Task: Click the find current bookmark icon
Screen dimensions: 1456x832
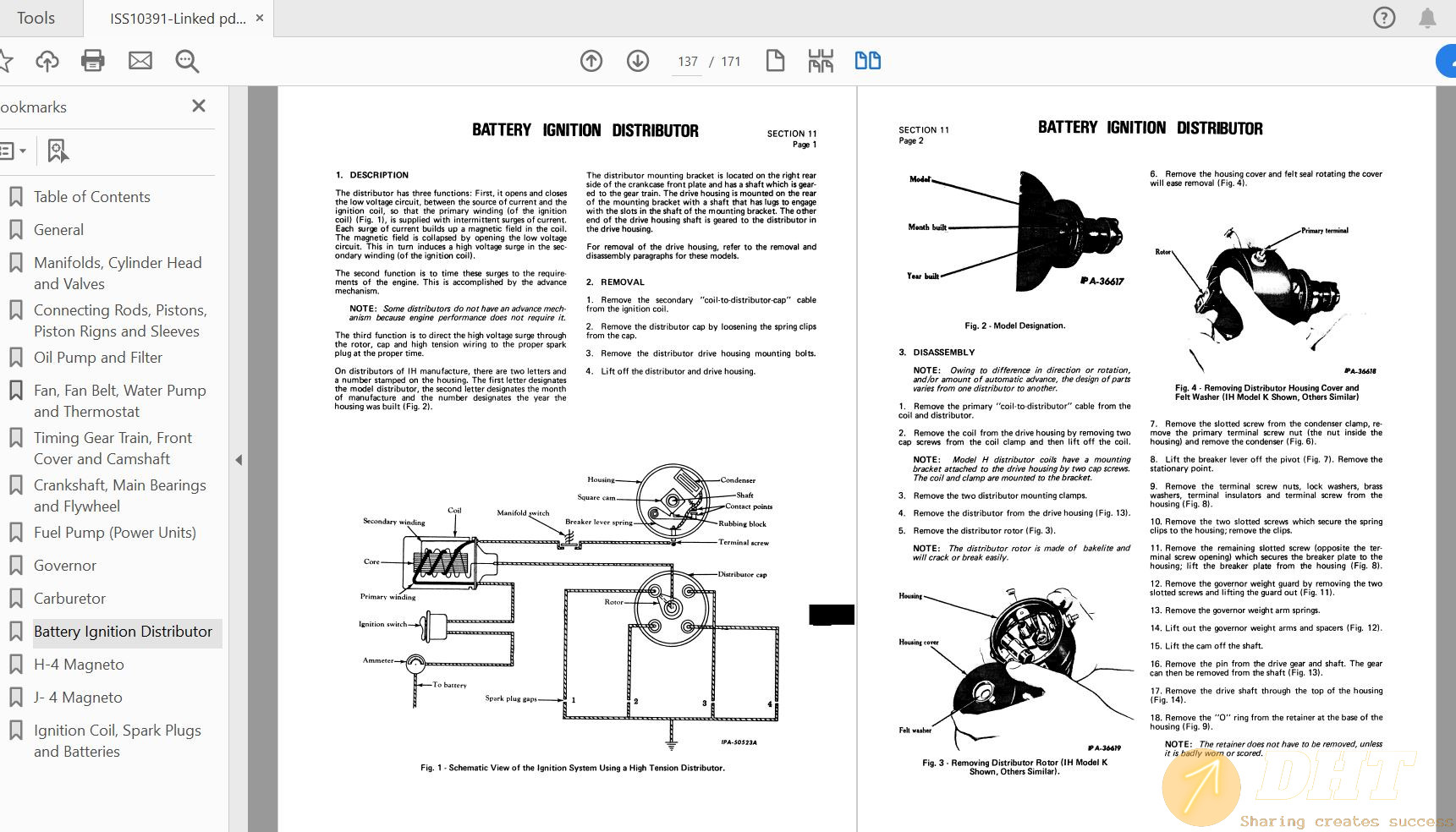Action: click(57, 151)
